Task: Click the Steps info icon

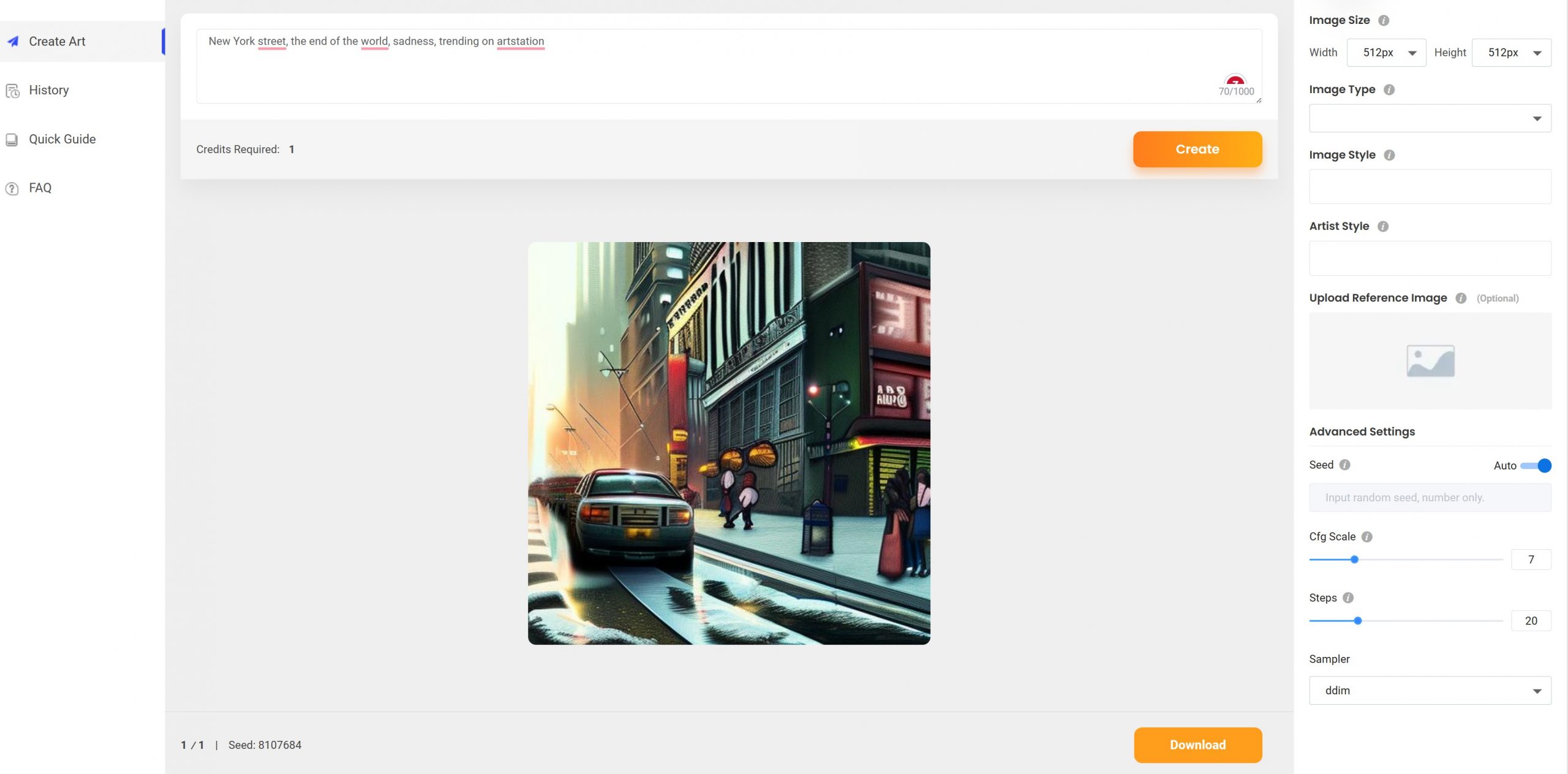Action: coord(1347,598)
